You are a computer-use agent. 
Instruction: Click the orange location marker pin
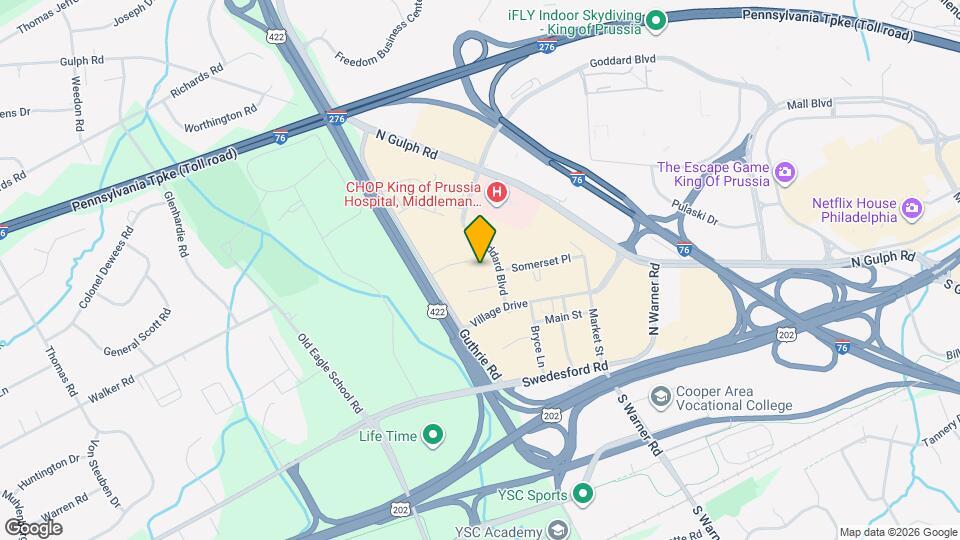[x=480, y=239]
